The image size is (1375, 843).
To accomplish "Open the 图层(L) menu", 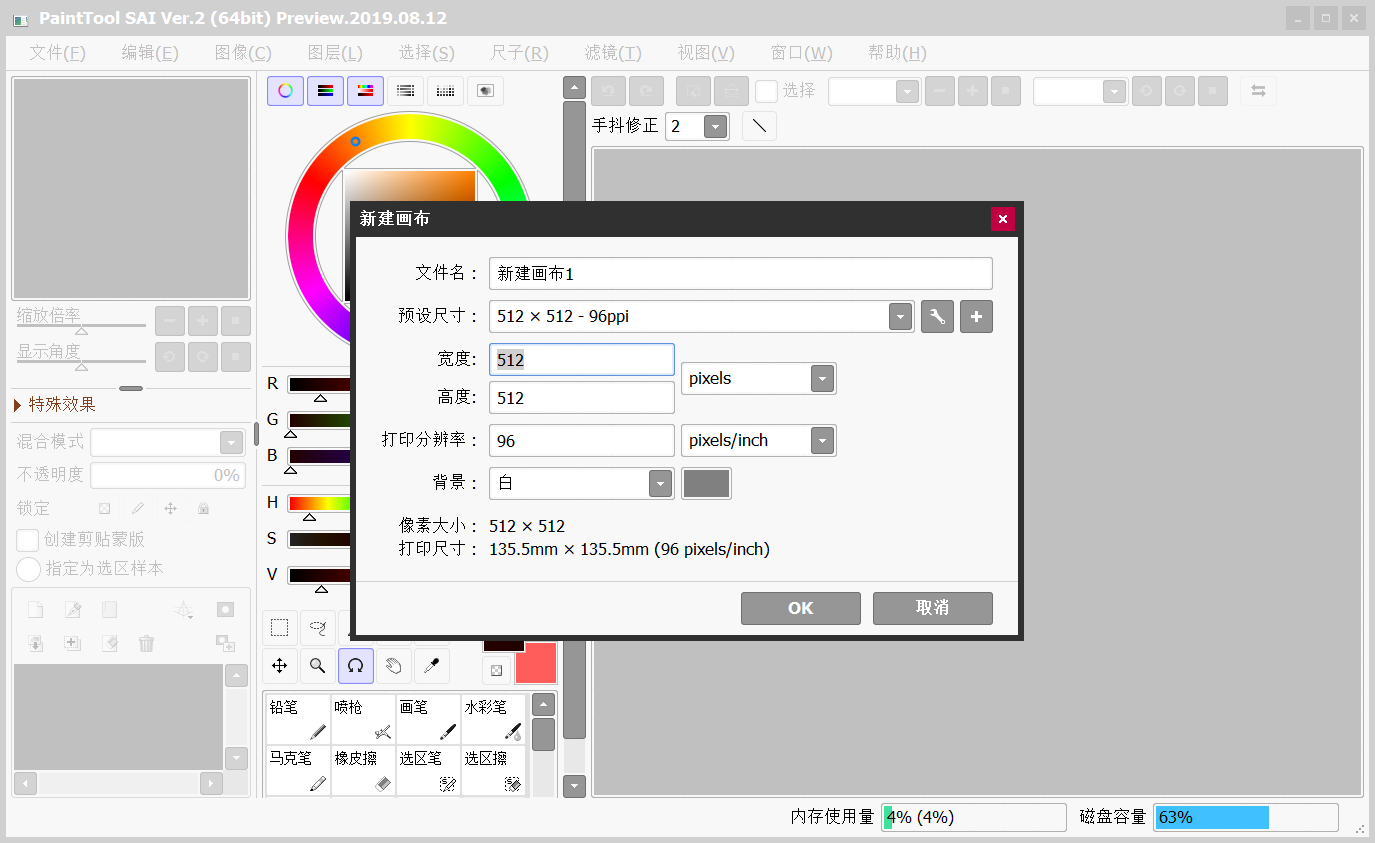I will [335, 53].
